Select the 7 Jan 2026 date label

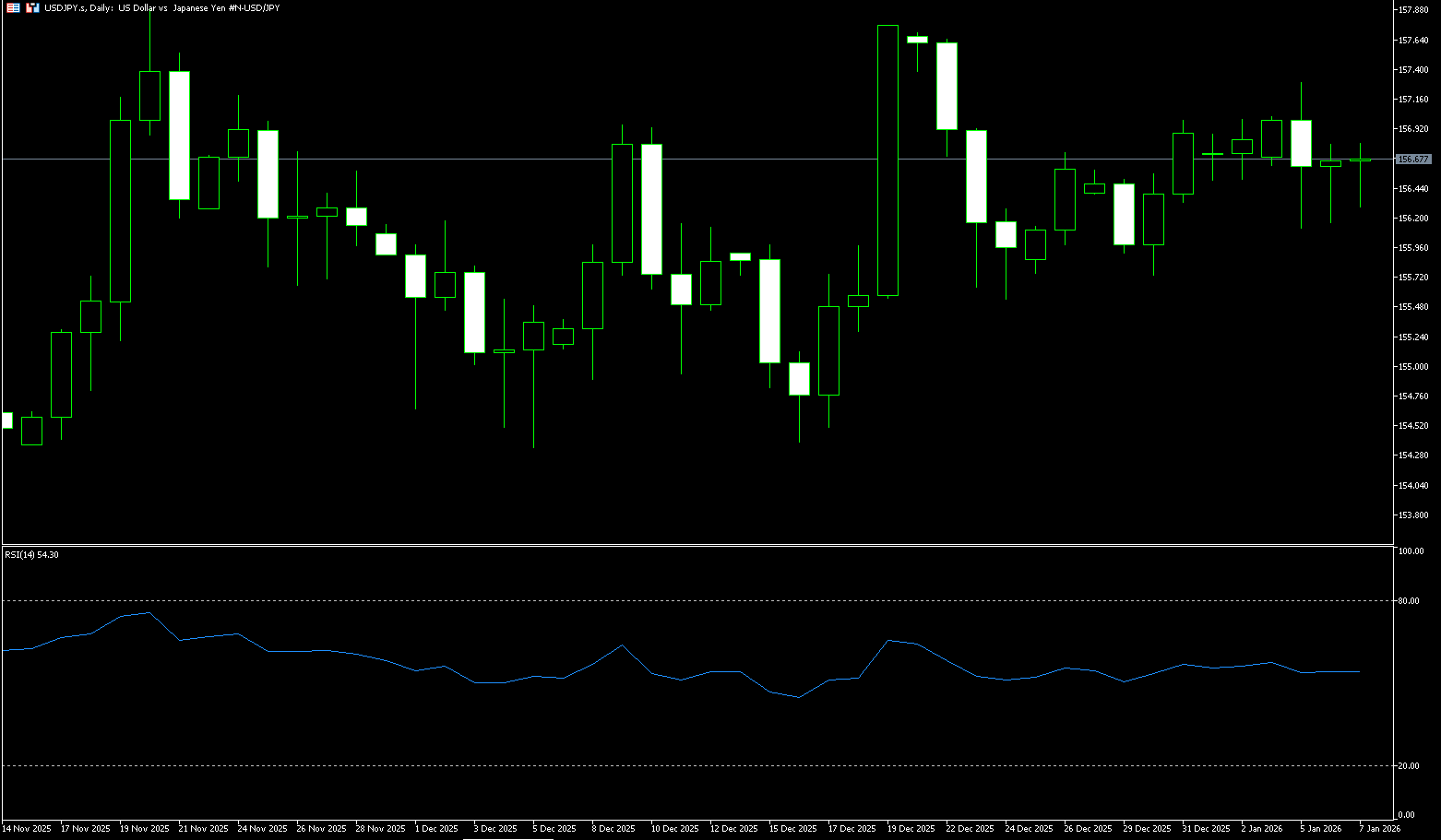[x=1379, y=828]
